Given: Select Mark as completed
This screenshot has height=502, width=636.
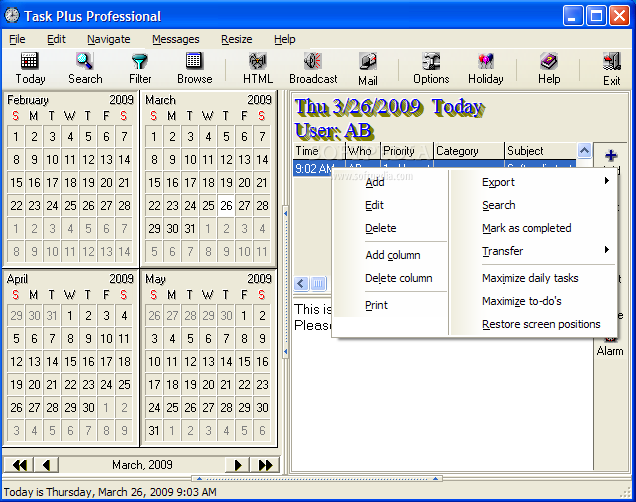Looking at the screenshot, I should tap(533, 228).
